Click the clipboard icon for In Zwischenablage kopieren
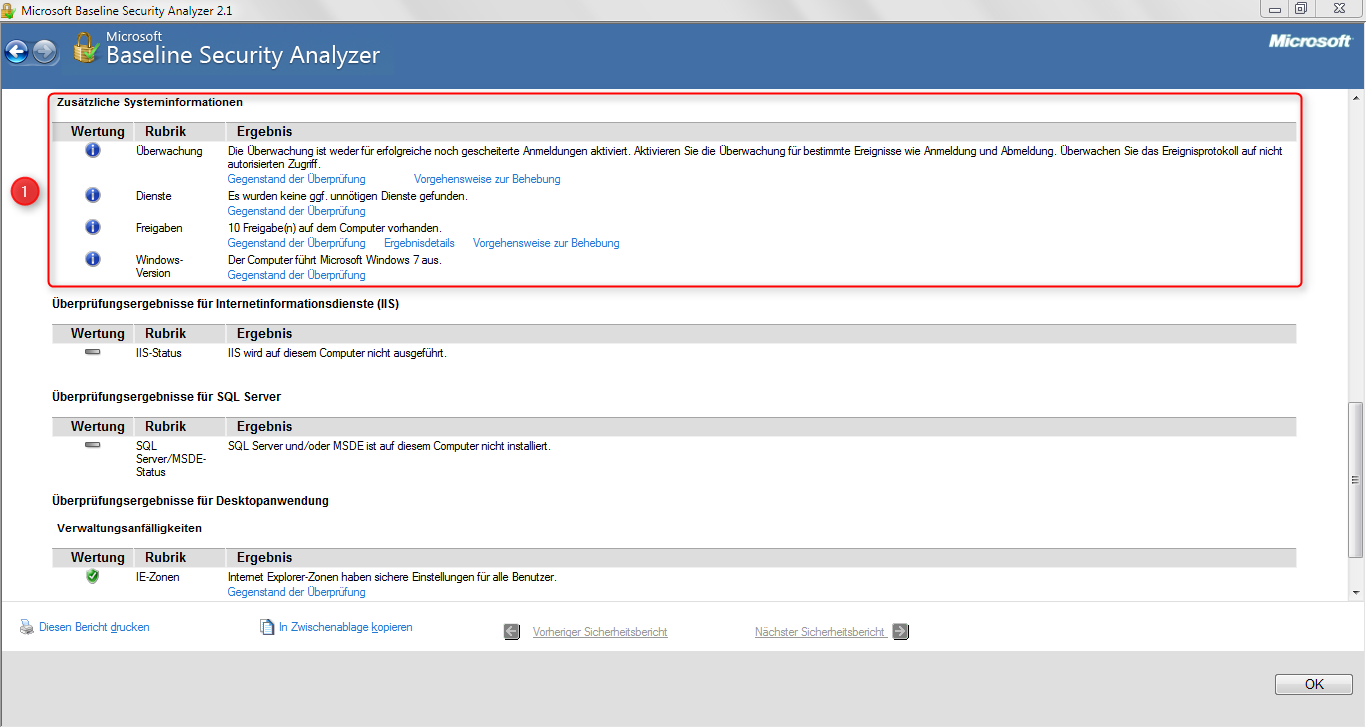 click(x=267, y=626)
